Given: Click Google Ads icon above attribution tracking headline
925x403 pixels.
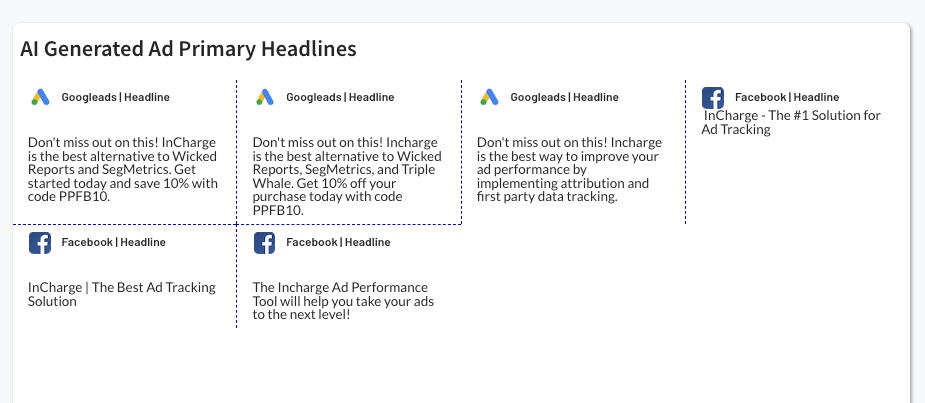Looking at the screenshot, I should tap(489, 97).
